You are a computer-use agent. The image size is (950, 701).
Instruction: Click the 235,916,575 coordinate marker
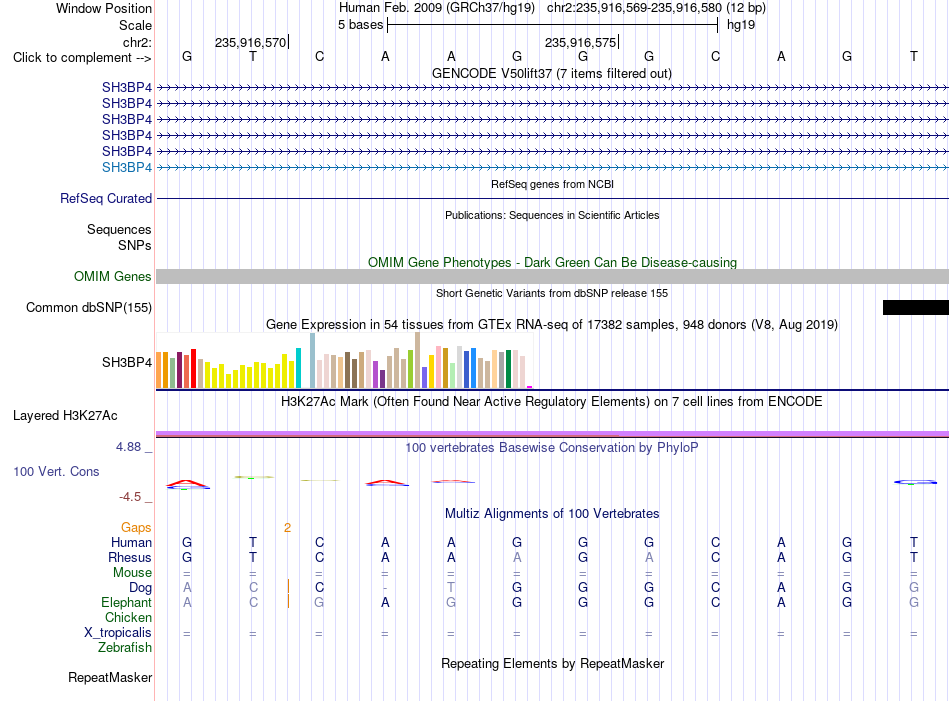pyautogui.click(x=580, y=42)
